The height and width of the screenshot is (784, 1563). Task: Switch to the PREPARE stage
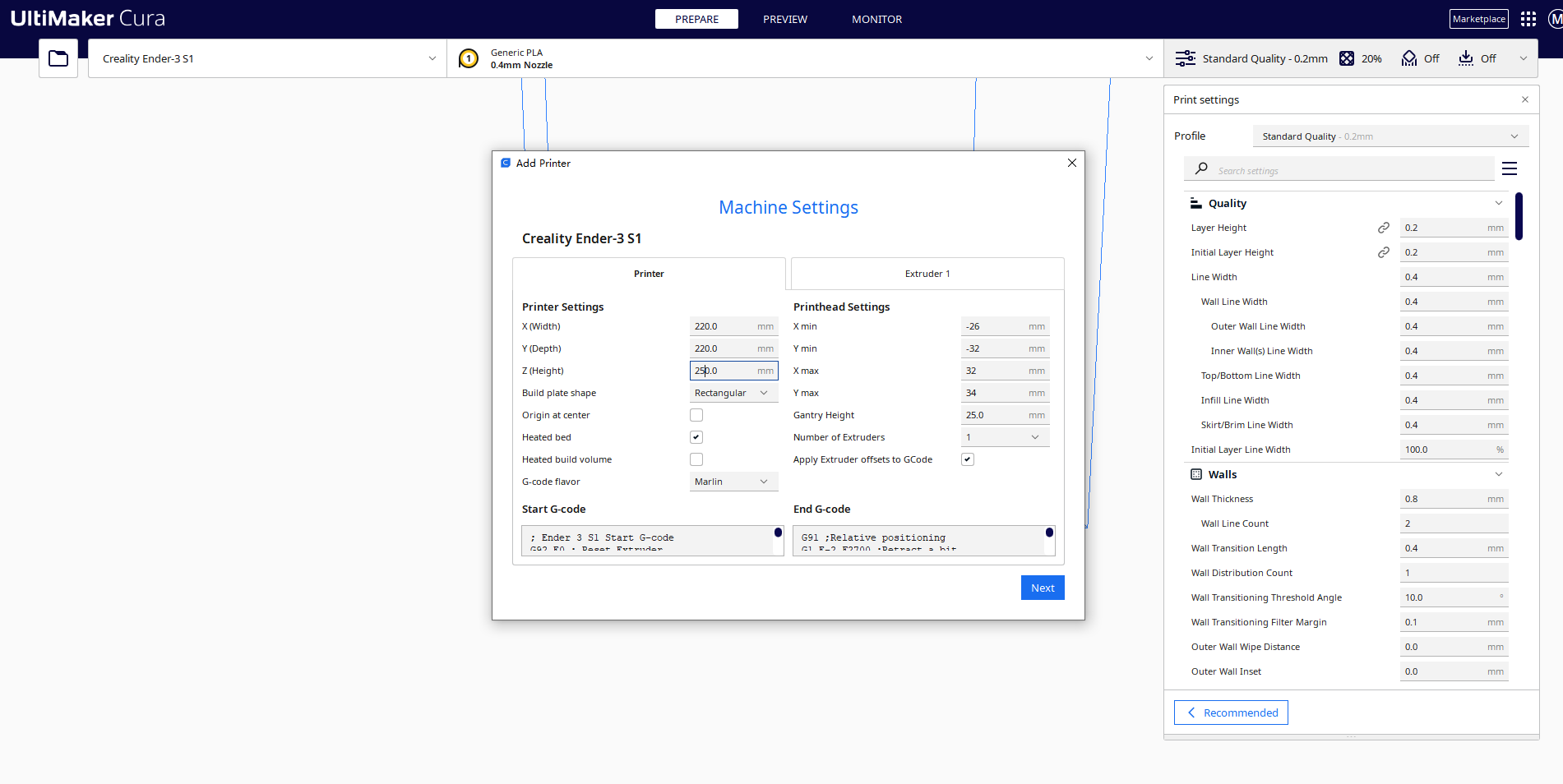click(x=696, y=19)
